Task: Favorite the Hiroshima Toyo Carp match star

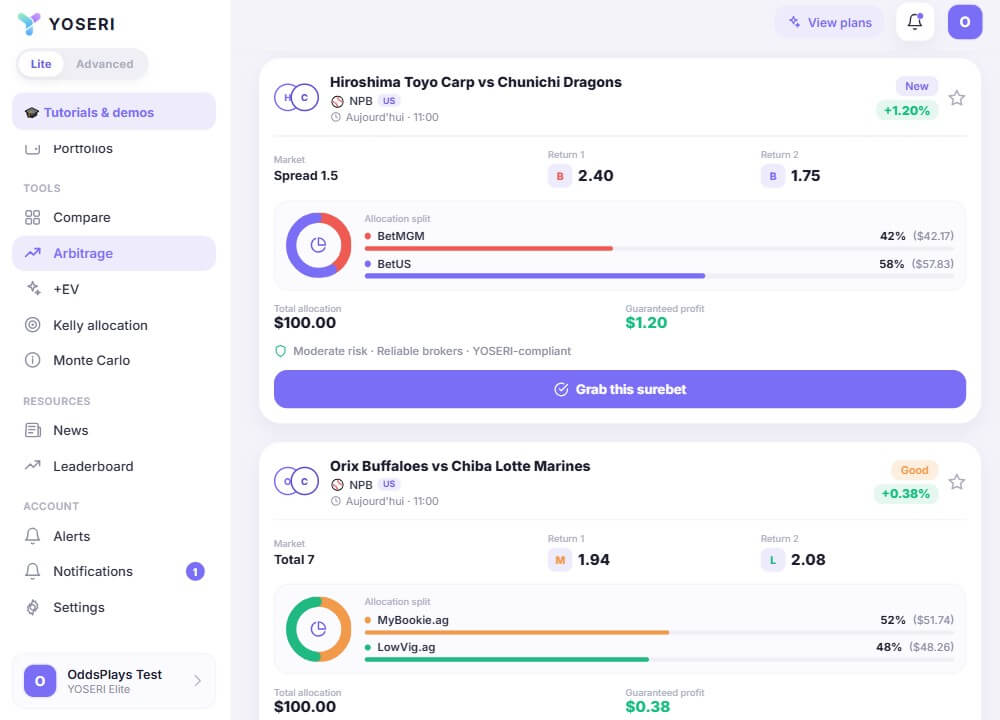Action: click(957, 98)
